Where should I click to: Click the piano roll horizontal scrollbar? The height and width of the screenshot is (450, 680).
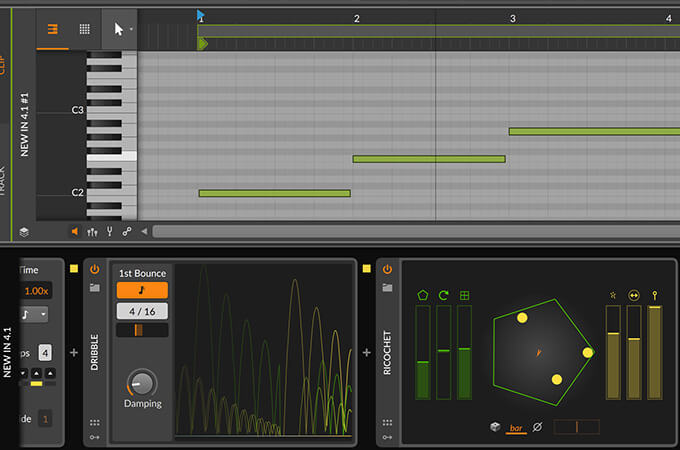416,232
